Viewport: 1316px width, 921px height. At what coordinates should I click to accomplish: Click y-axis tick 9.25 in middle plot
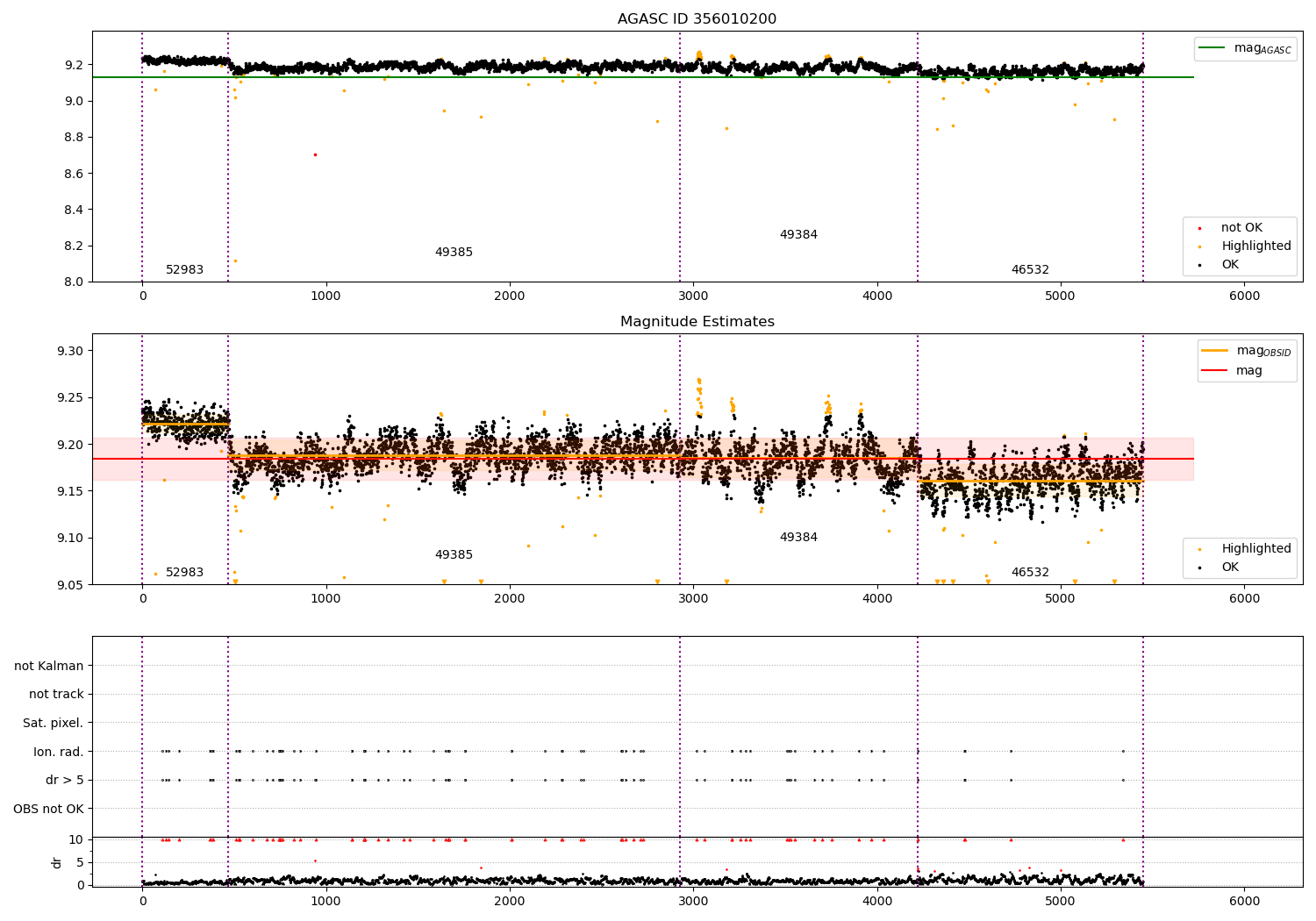[69, 397]
